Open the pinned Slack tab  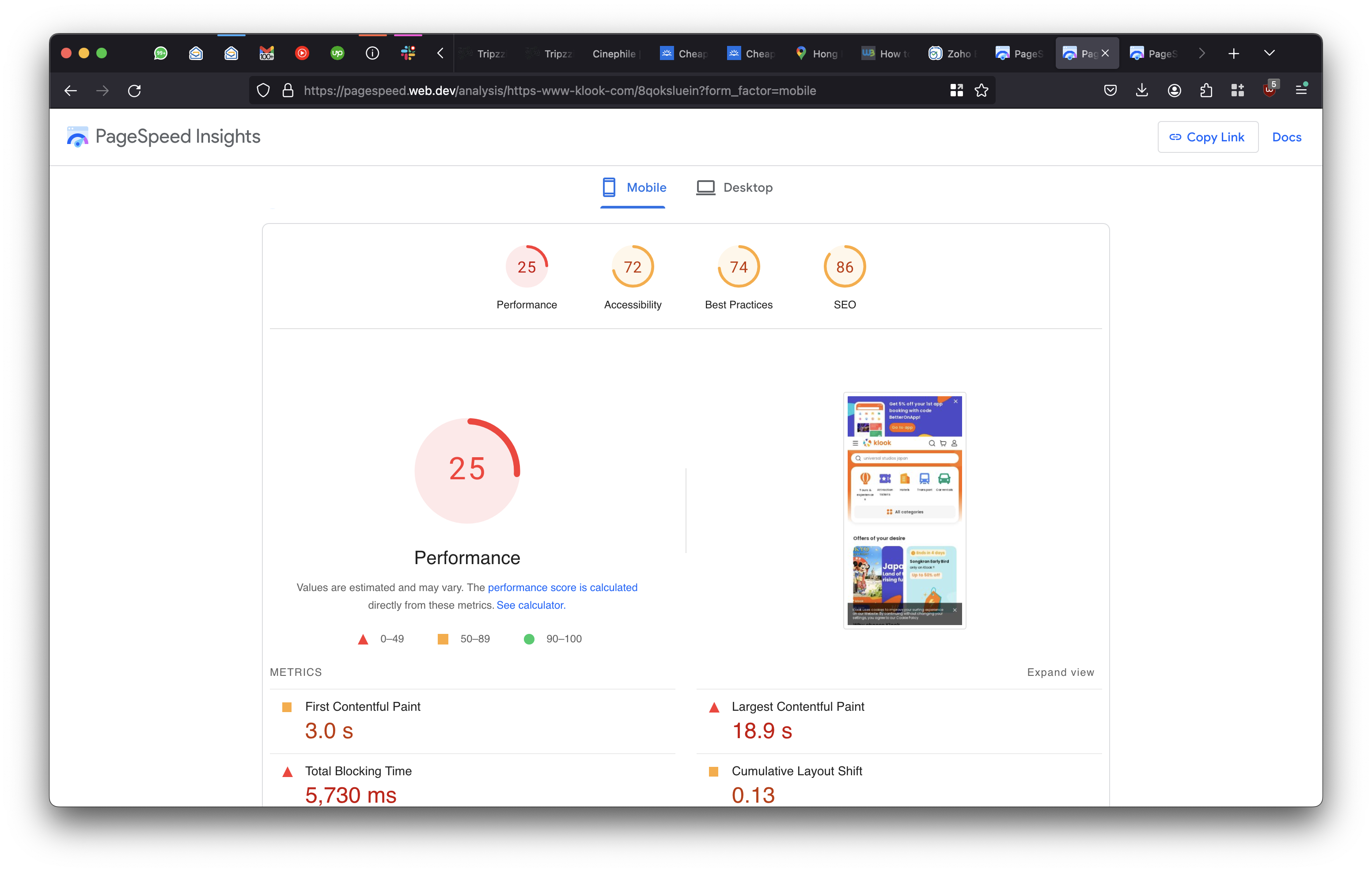408,53
